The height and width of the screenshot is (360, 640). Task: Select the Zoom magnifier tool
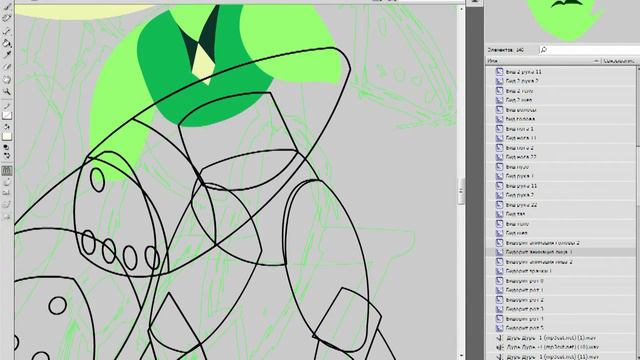pos(7,92)
